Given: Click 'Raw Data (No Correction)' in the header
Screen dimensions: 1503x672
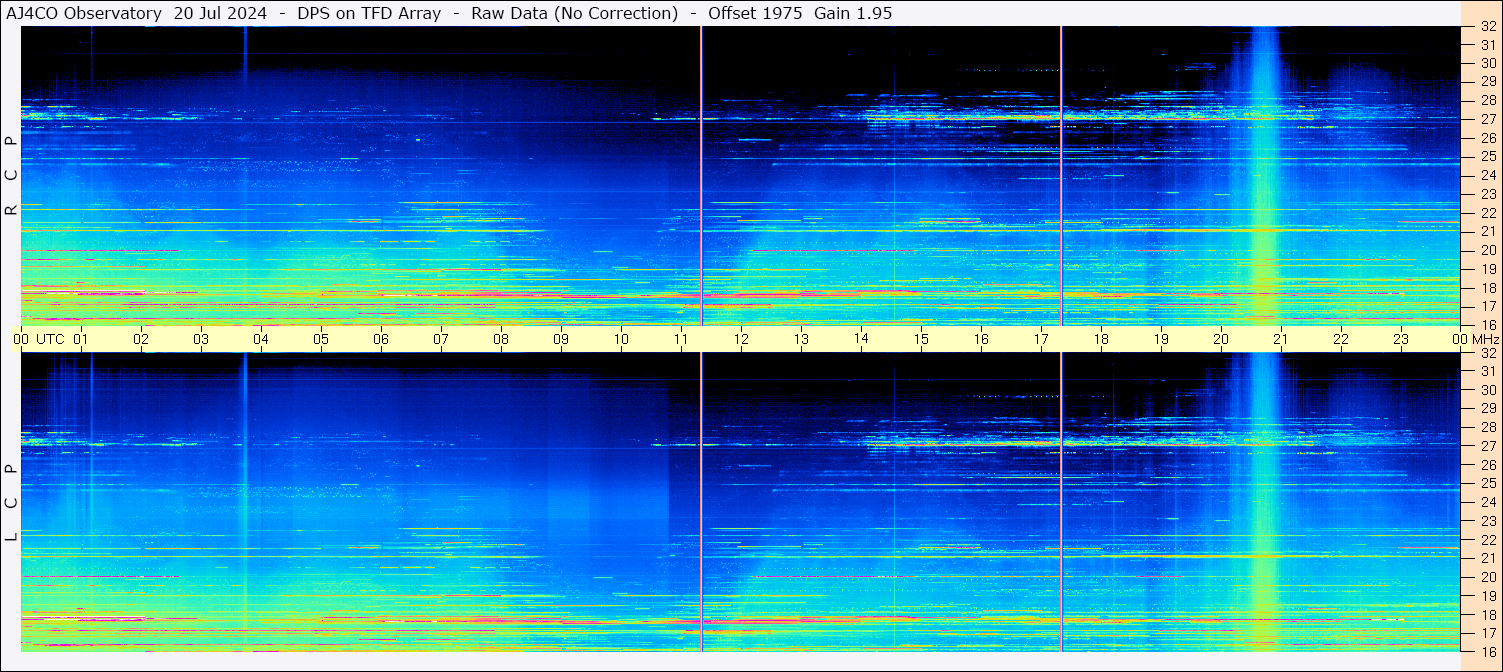Looking at the screenshot, I should point(575,13).
